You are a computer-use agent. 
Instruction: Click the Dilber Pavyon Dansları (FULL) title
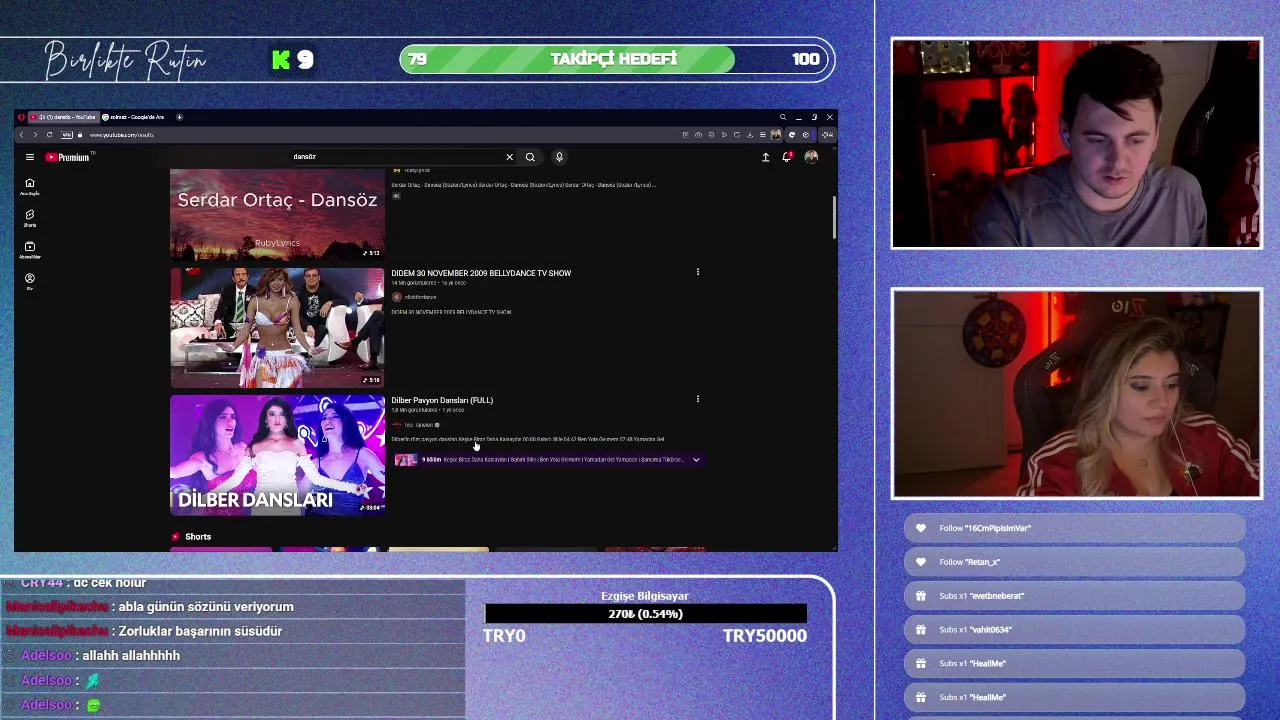(442, 400)
